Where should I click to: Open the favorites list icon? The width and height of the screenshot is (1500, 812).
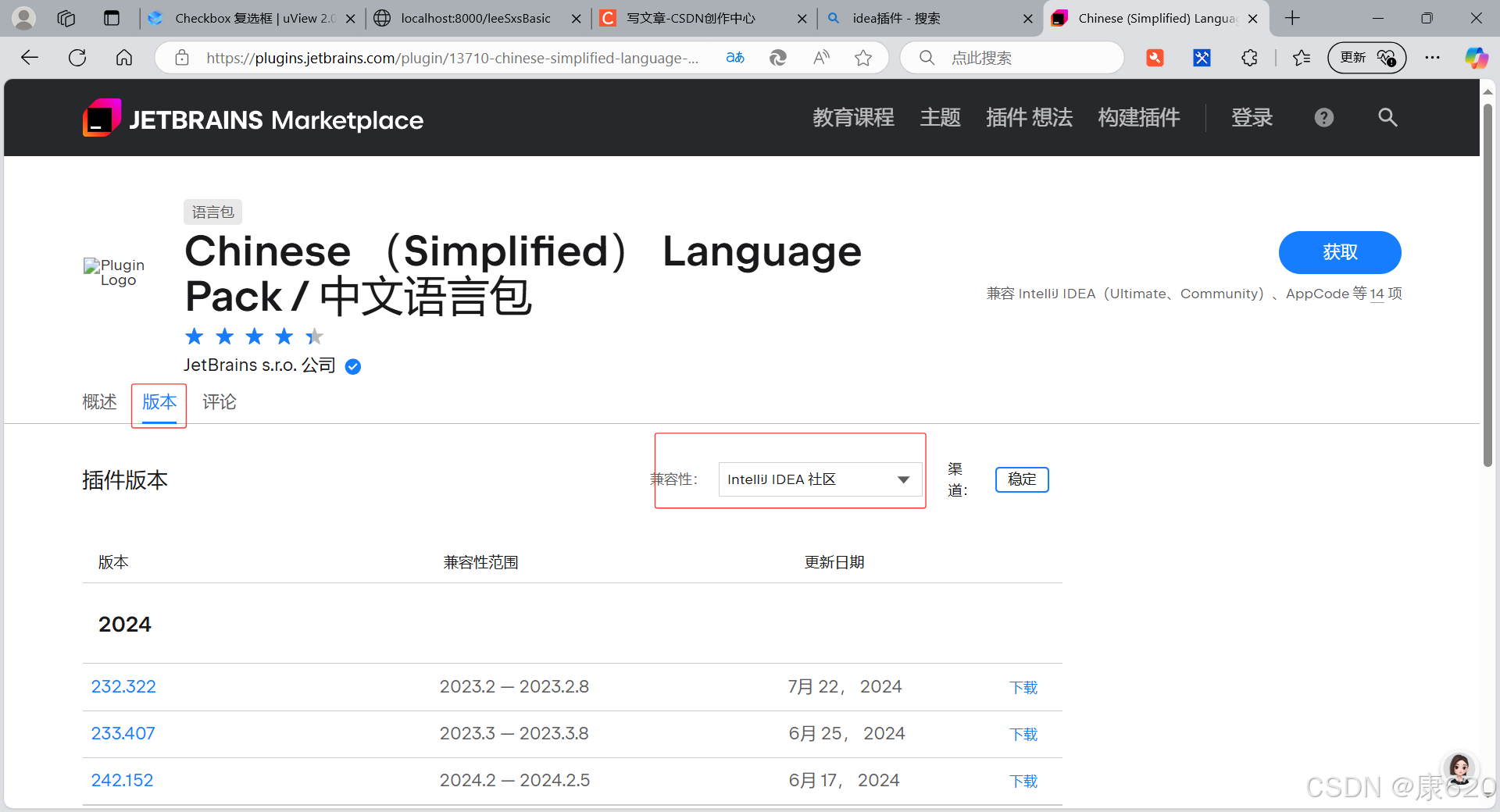[1302, 58]
